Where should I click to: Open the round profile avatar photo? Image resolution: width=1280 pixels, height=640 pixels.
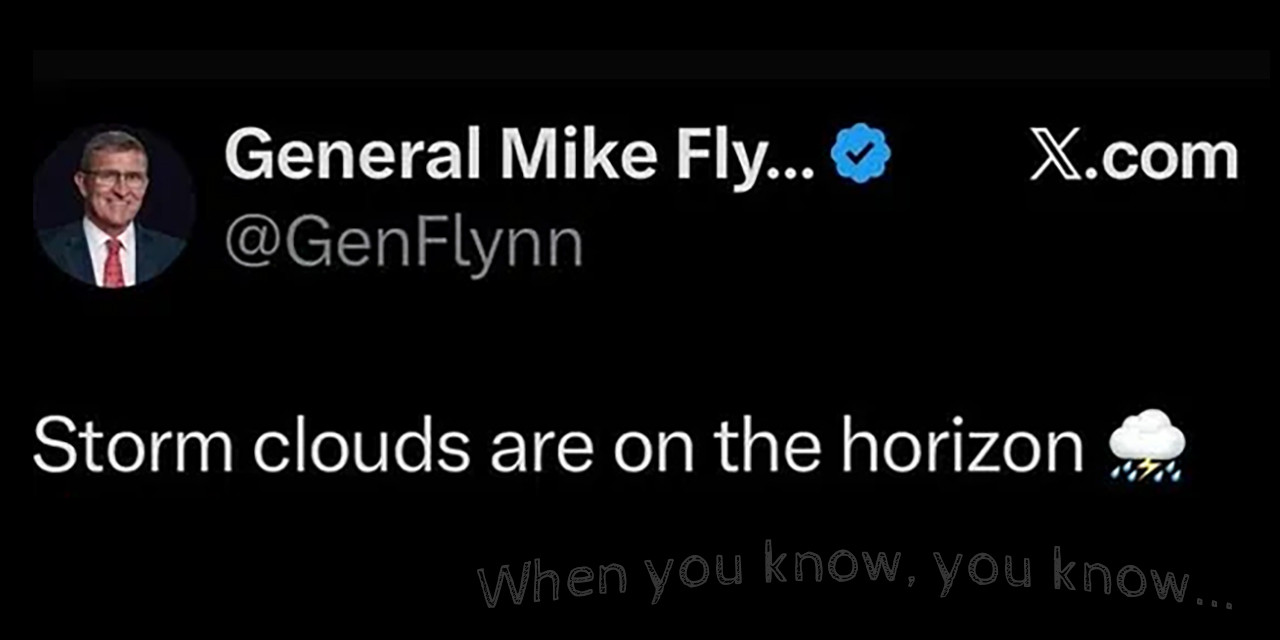[113, 207]
